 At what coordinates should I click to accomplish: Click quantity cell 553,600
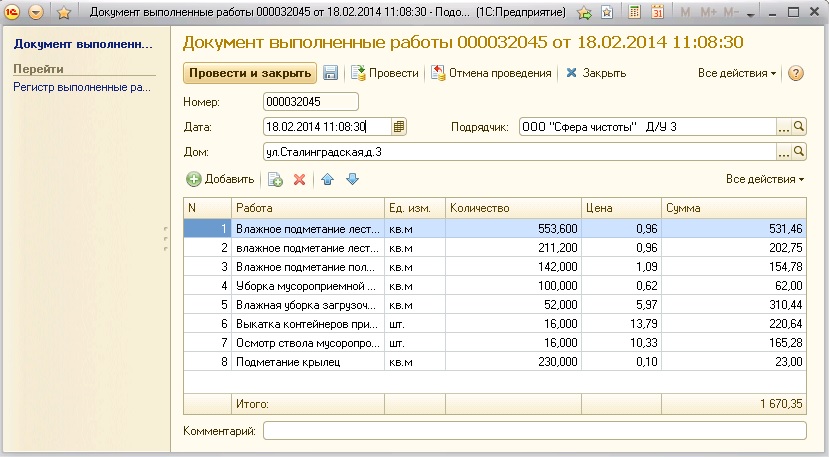point(513,228)
